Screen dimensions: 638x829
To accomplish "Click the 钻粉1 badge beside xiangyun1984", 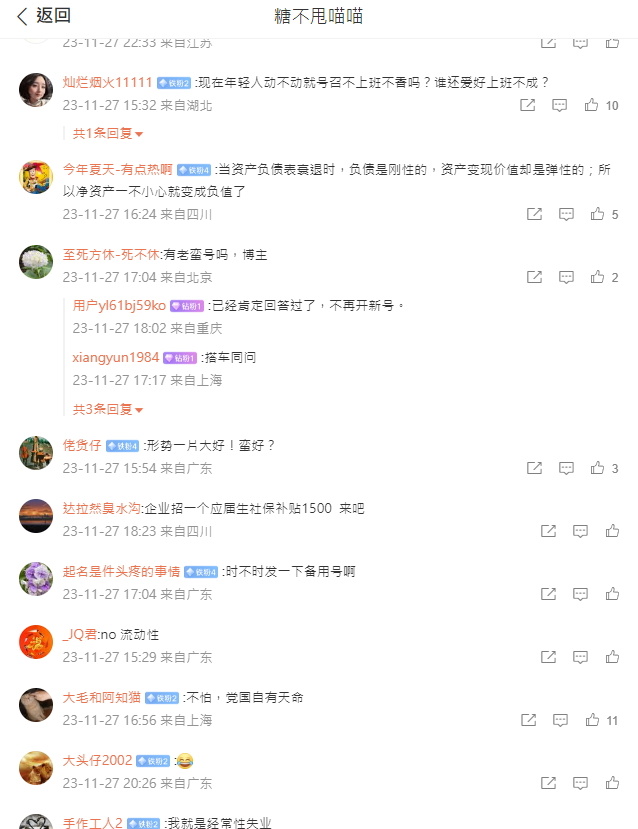I will 180,358.
